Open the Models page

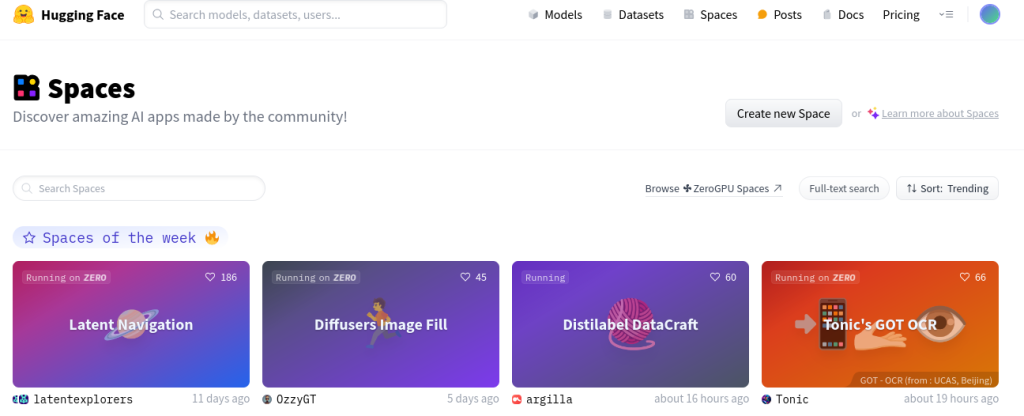555,14
